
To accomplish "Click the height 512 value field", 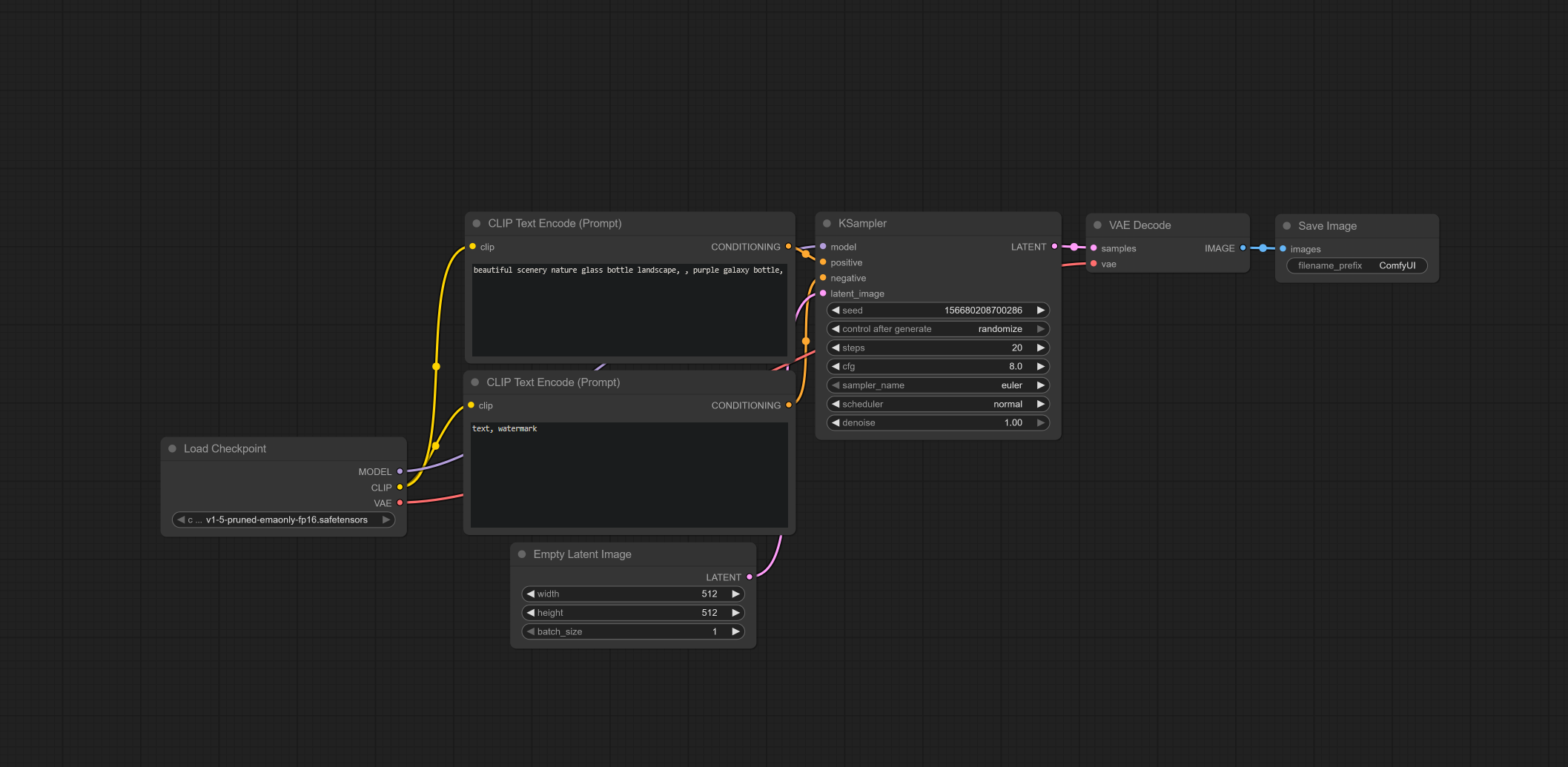I will tap(633, 613).
